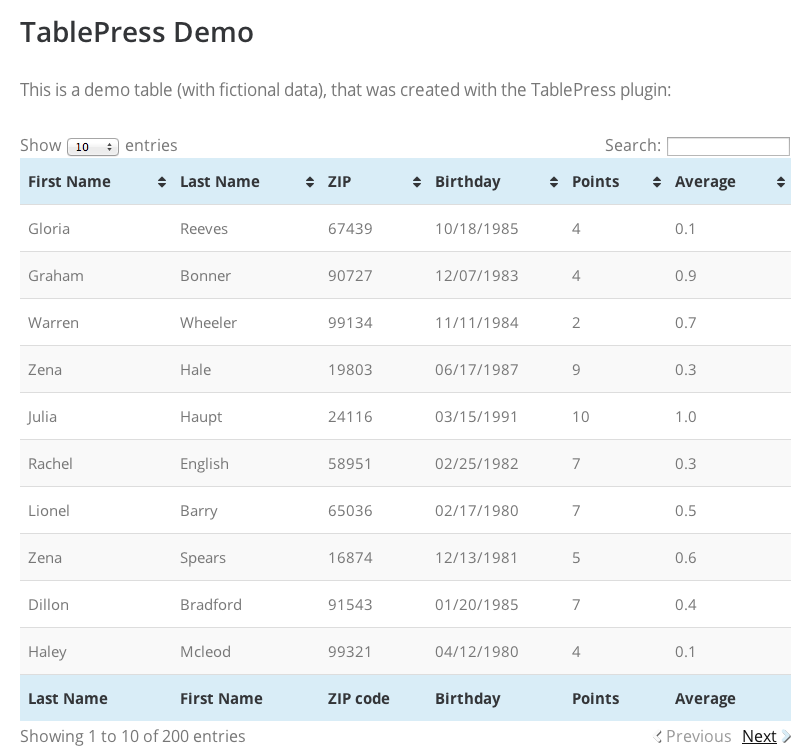Click birthday cell 02/25/1982
The height and width of the screenshot is (756, 809).
(x=476, y=464)
